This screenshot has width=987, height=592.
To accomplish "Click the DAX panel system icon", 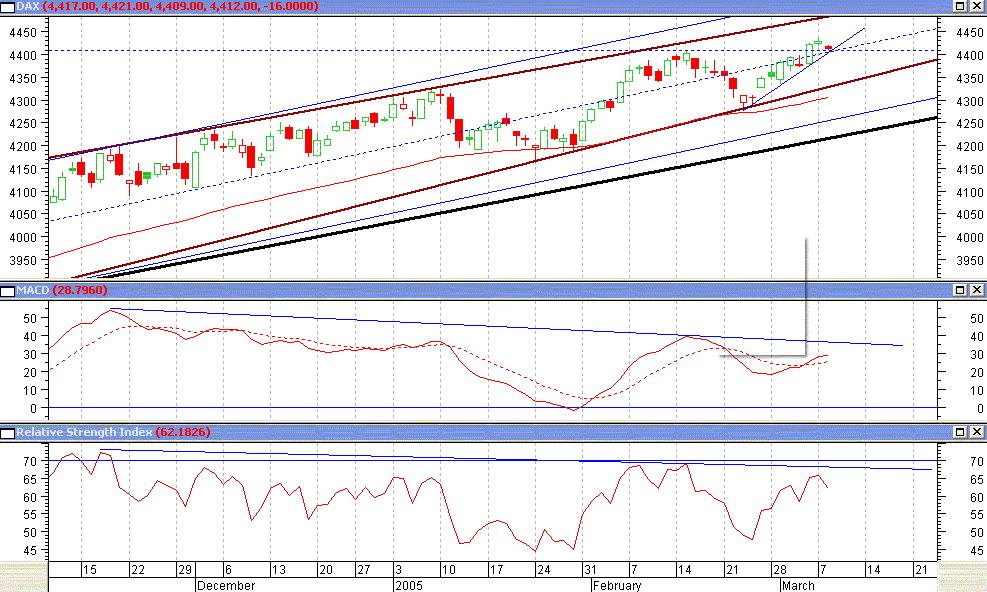I will coord(8,7).
